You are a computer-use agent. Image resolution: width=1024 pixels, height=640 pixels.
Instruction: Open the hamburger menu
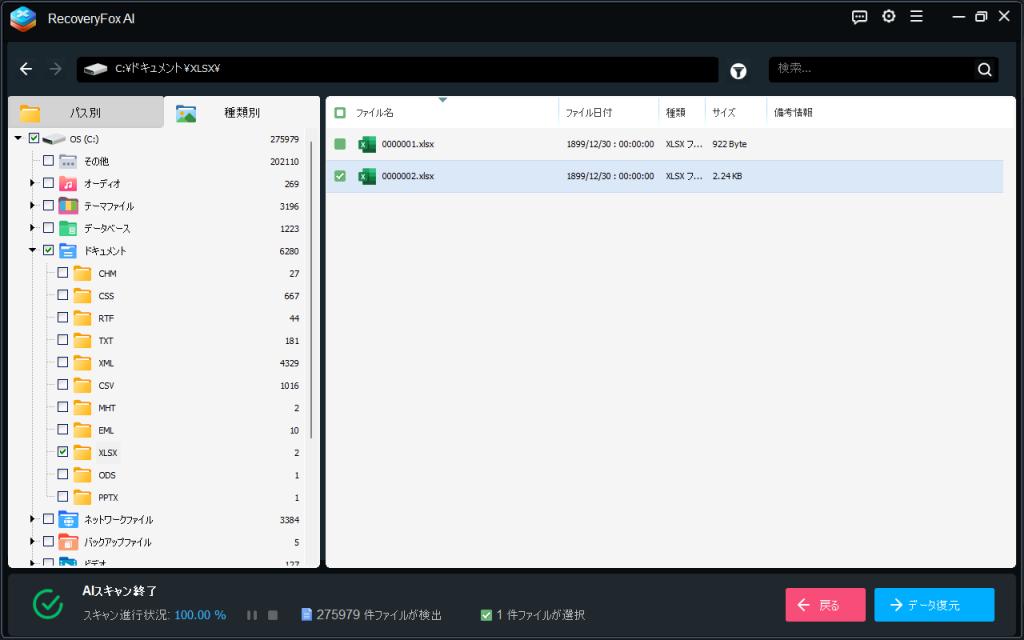[916, 16]
